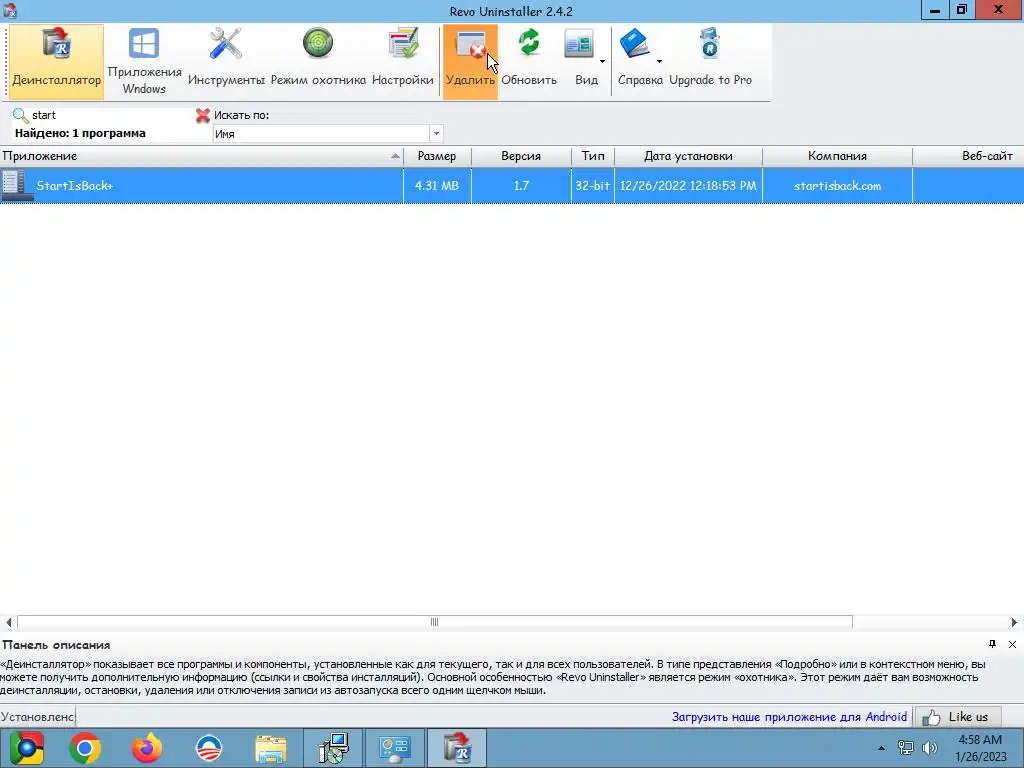The height and width of the screenshot is (768, 1024).
Task: Sort by Веб-сайт column header
Action: click(x=969, y=156)
